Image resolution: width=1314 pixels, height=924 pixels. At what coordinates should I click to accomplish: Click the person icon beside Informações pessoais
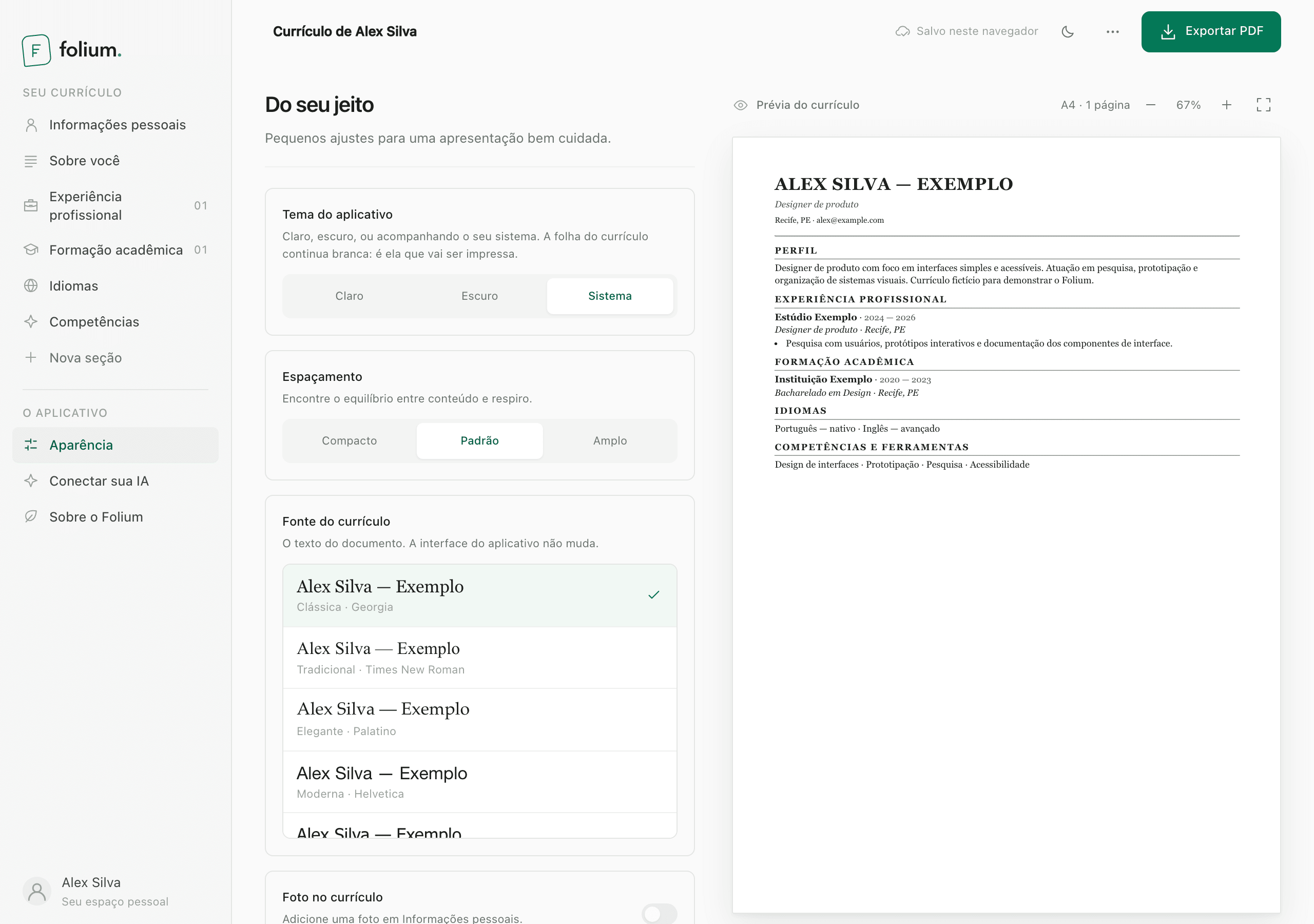(31, 125)
